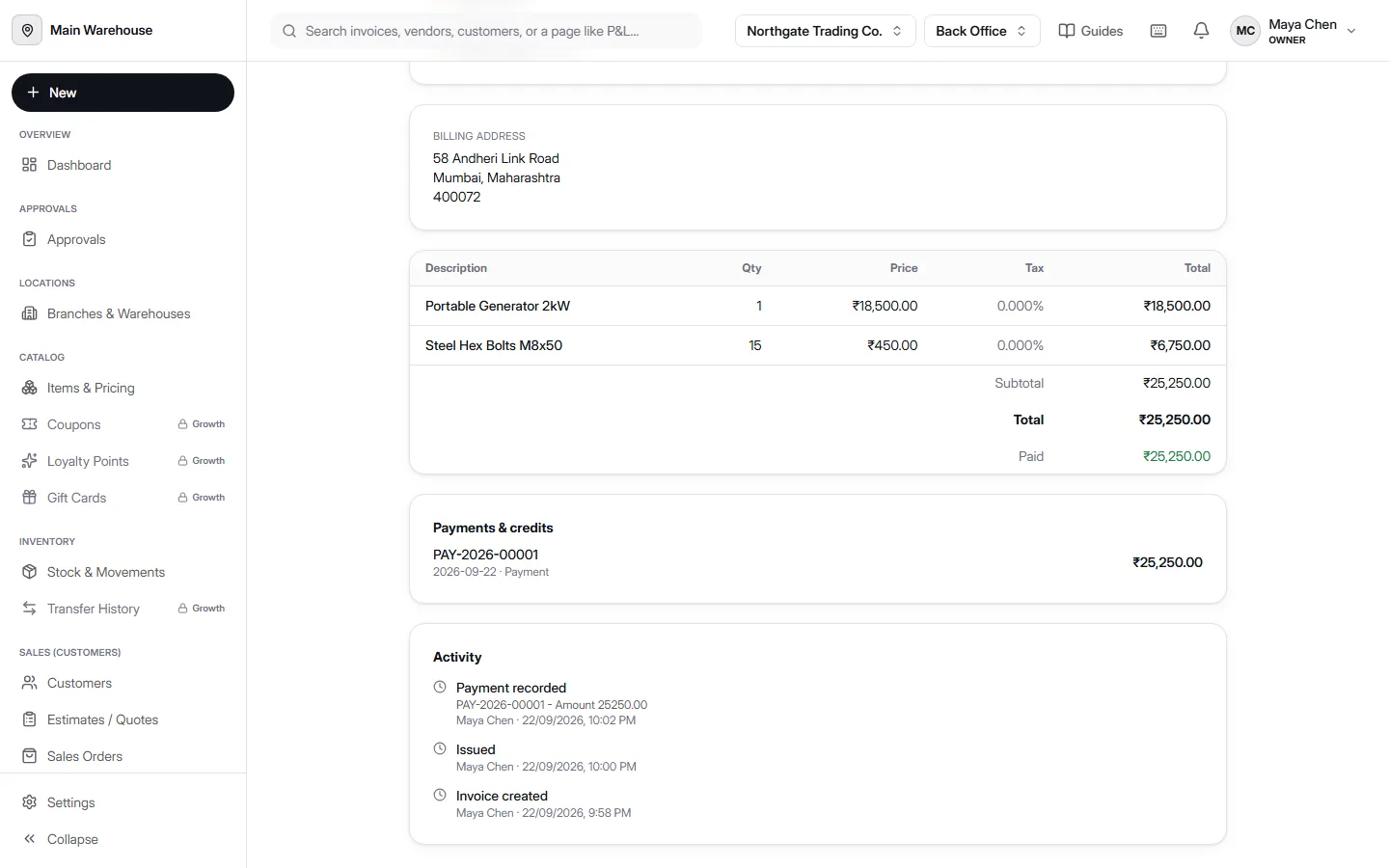Click the Branches & Warehouses building icon
Screen dimensions: 1389x868
30,313
